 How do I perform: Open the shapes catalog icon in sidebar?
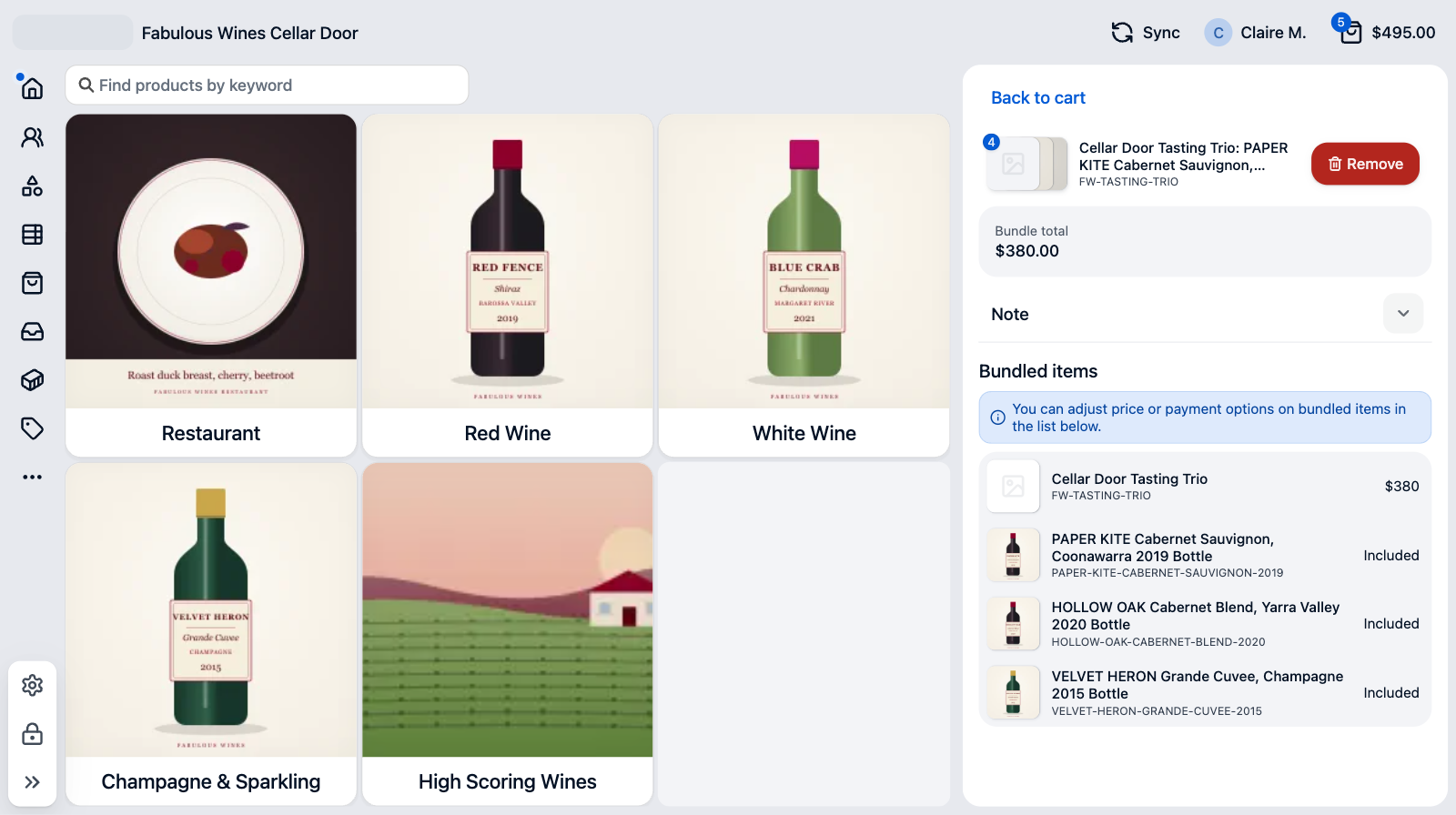click(32, 186)
